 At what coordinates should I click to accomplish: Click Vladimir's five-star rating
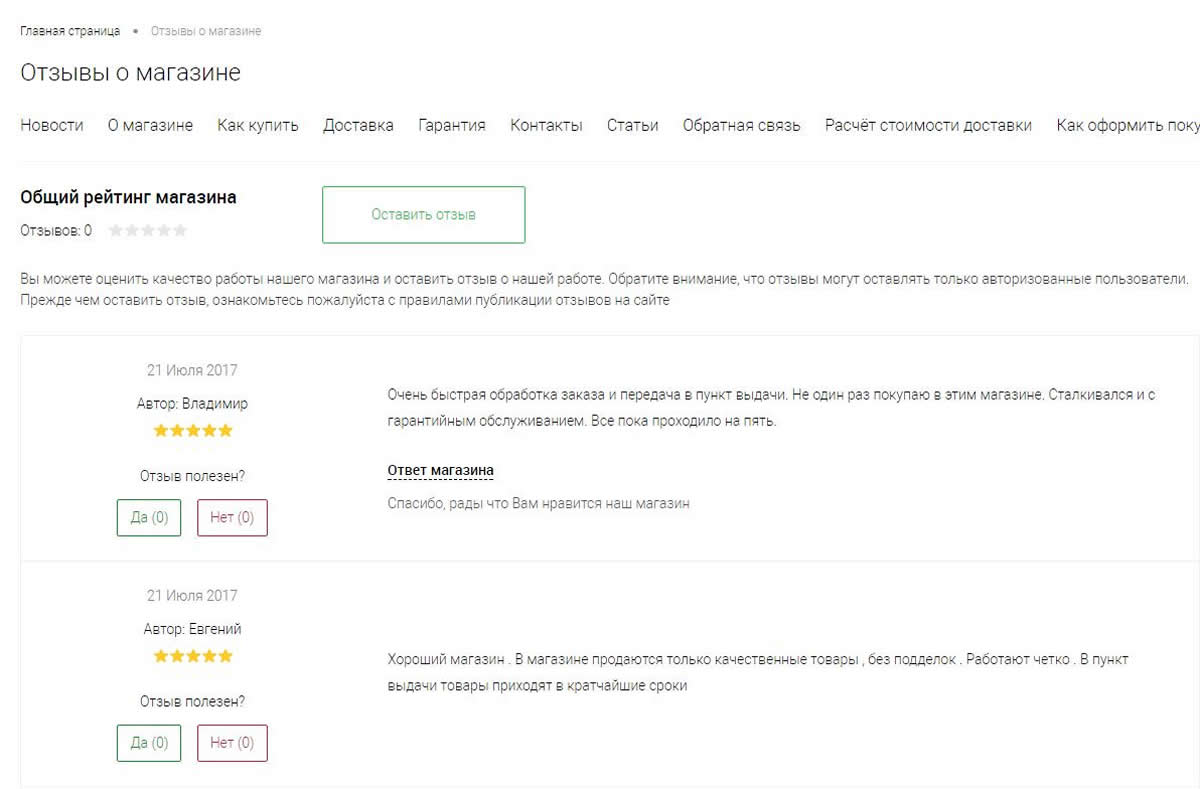click(x=193, y=431)
